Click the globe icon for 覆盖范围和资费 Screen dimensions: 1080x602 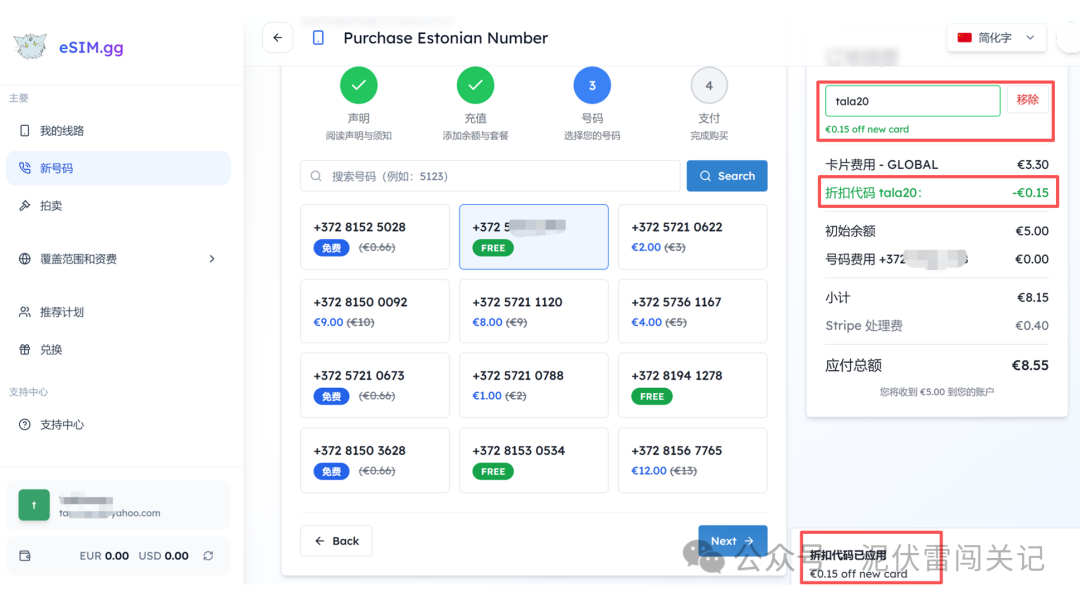pos(25,259)
